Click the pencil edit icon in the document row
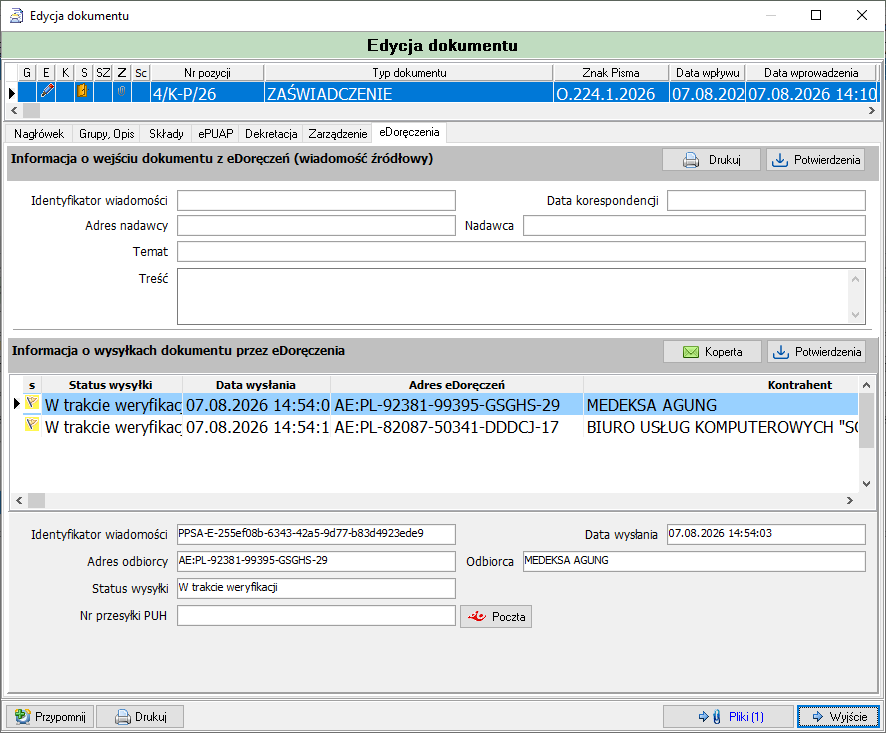This screenshot has height=733, width=886. pyautogui.click(x=47, y=92)
